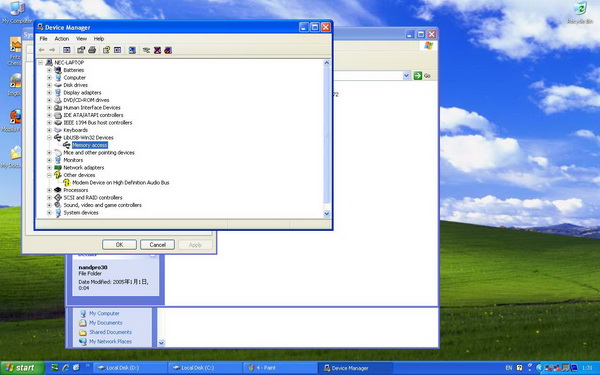The image size is (600, 375).
Task: Expand the Processors category
Action: coord(49,190)
